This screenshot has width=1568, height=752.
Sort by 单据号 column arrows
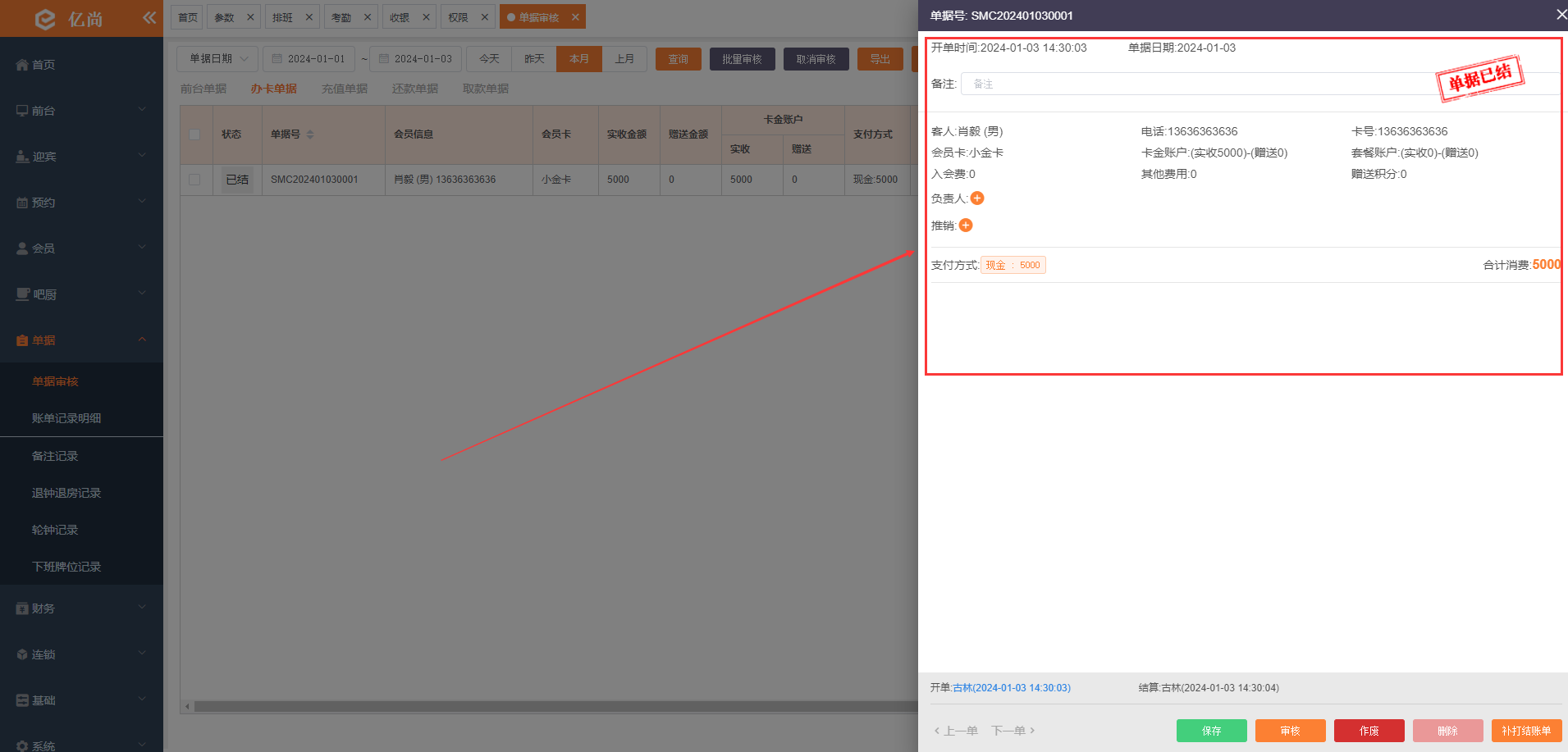310,134
